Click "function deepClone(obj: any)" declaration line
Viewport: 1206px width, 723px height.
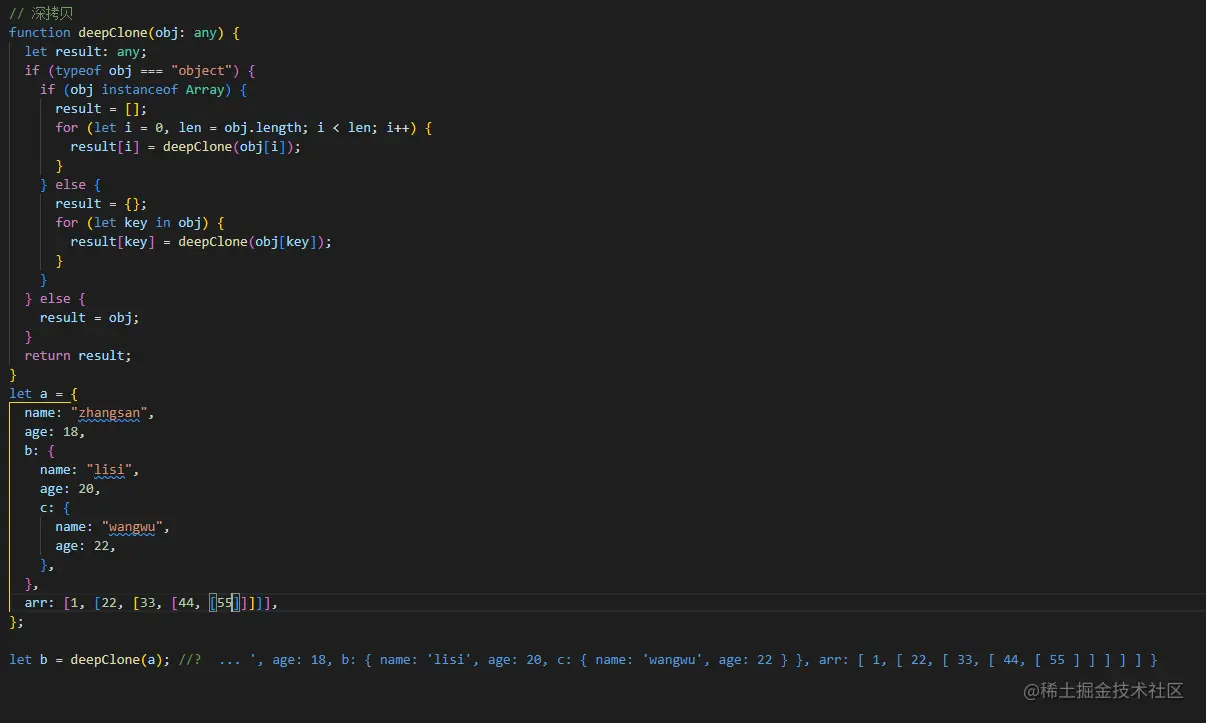(124, 32)
